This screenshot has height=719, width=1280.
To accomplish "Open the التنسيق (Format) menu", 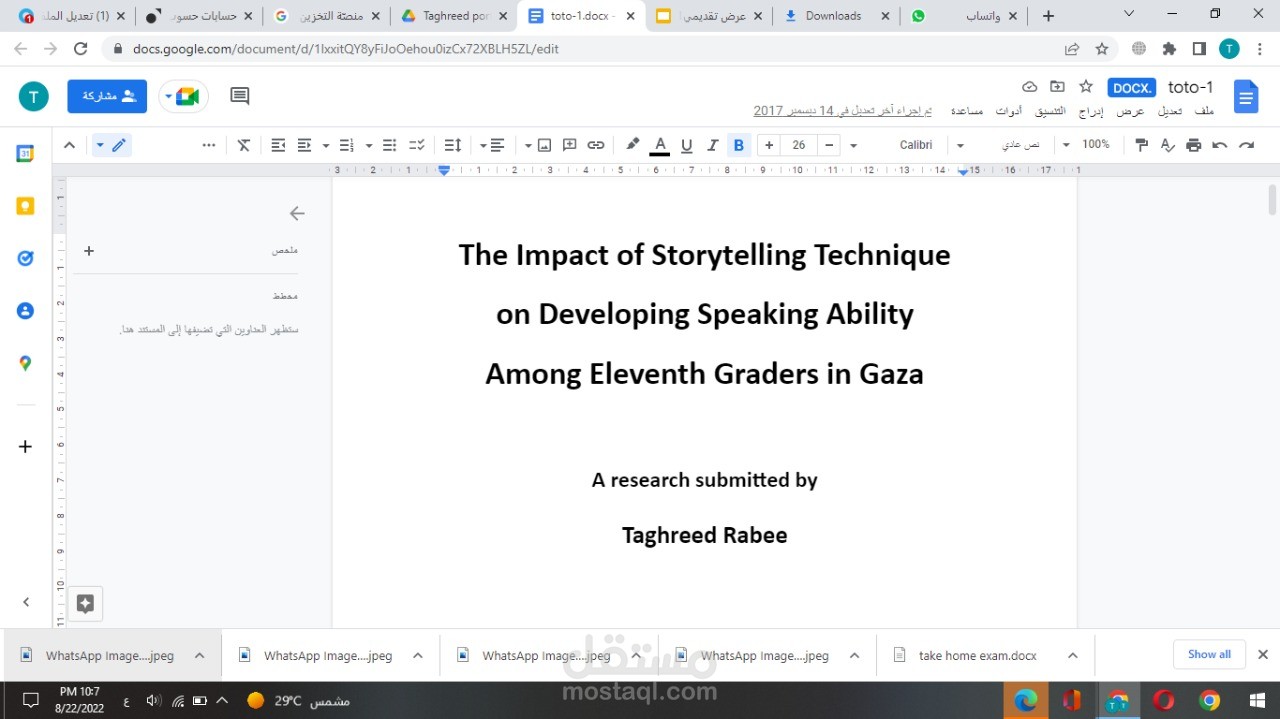I will click(1050, 111).
